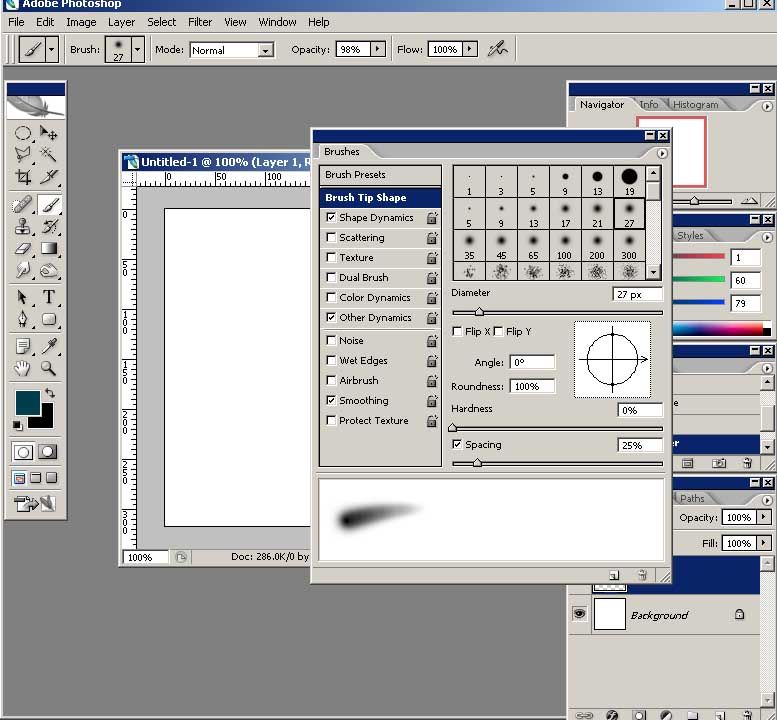Select the Rounded Rectangle shape tool
Image resolution: width=777 pixels, height=720 pixels.
click(49, 319)
